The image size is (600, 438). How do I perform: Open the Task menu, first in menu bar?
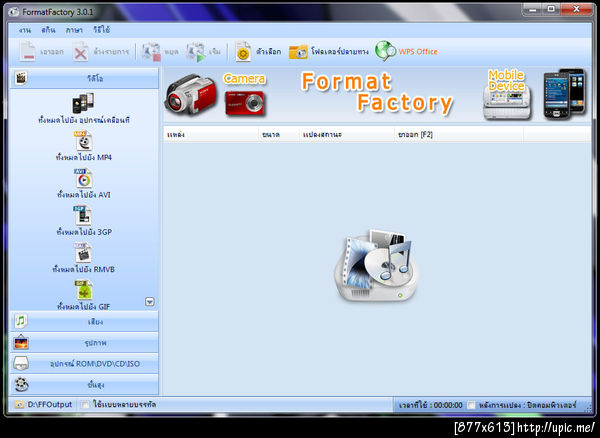click(x=25, y=30)
